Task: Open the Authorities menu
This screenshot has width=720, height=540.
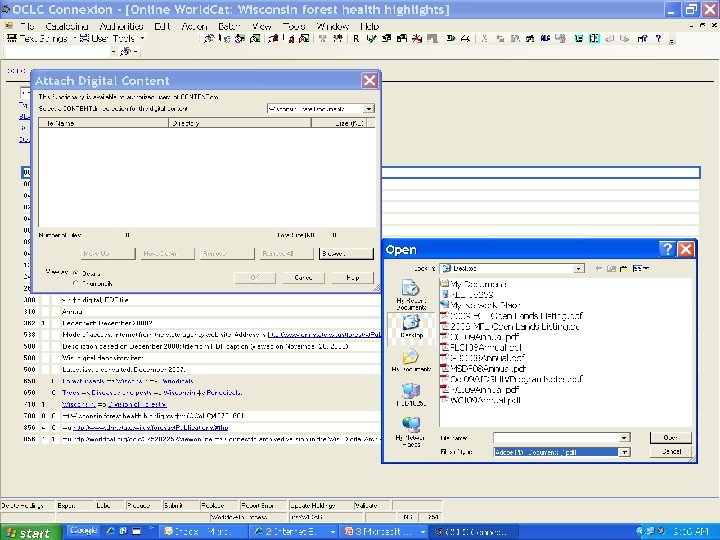Action: [x=121, y=26]
